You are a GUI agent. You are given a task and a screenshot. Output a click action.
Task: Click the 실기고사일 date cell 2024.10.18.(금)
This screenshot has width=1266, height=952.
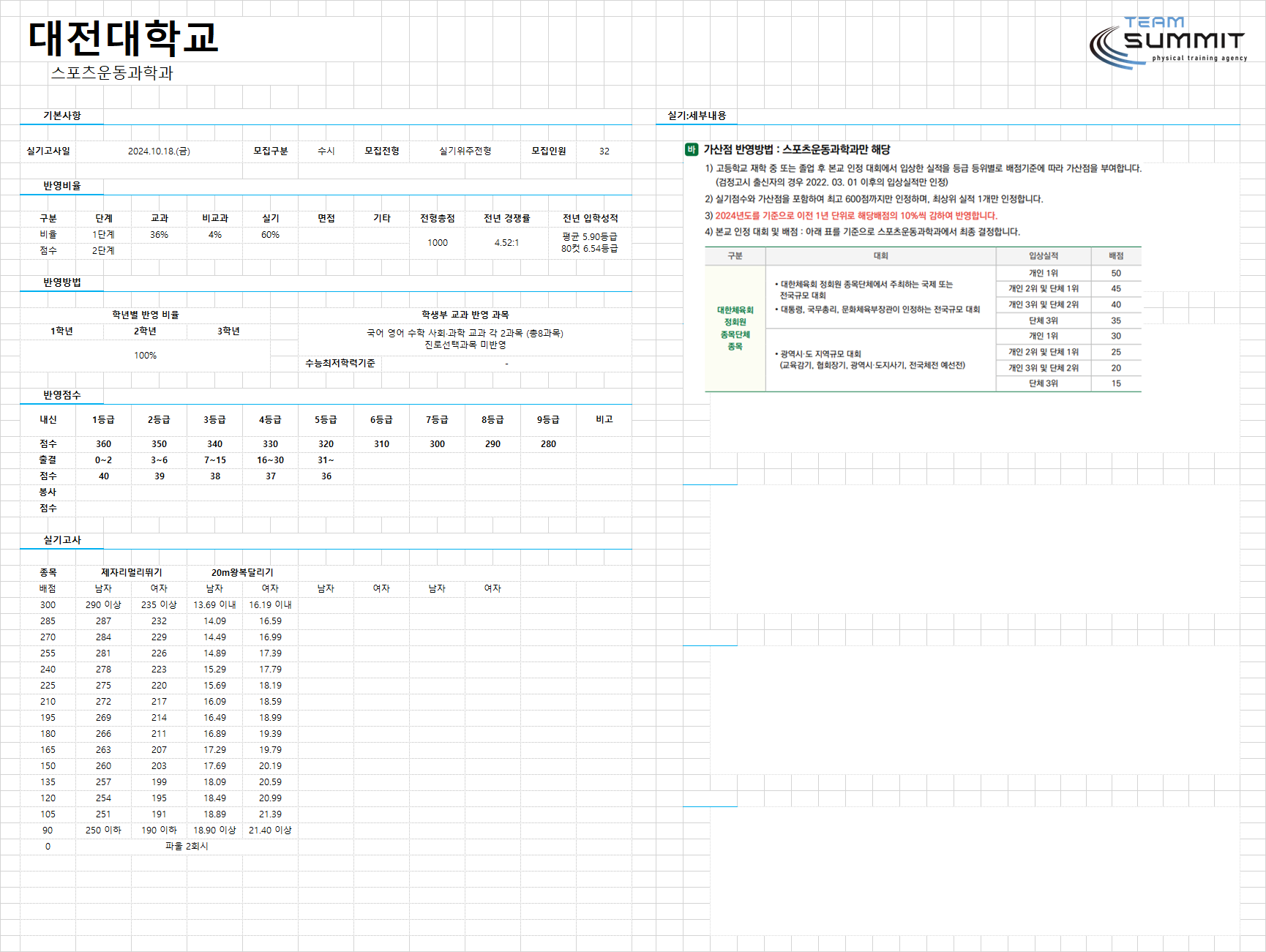[159, 151]
